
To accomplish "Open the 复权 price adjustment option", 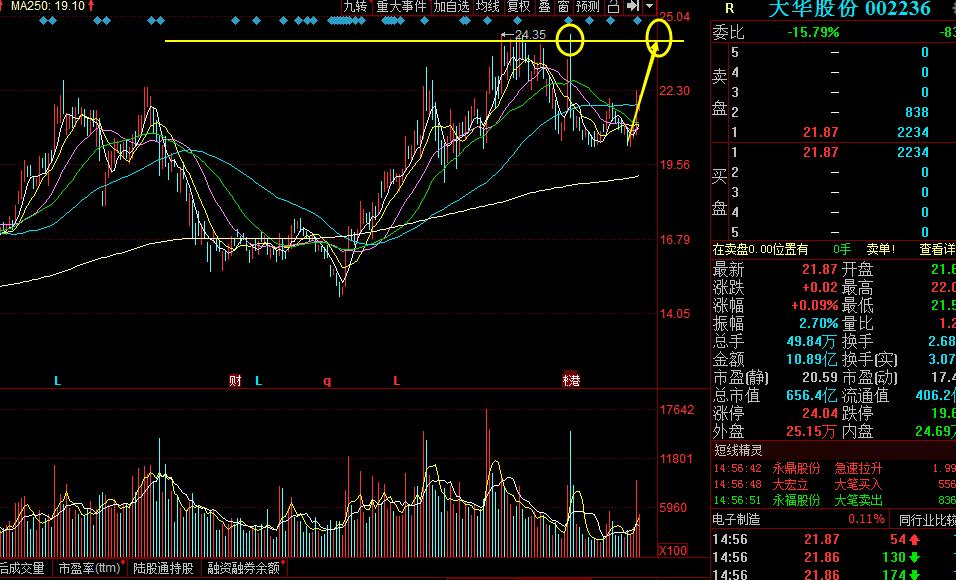I will pyautogui.click(x=519, y=7).
